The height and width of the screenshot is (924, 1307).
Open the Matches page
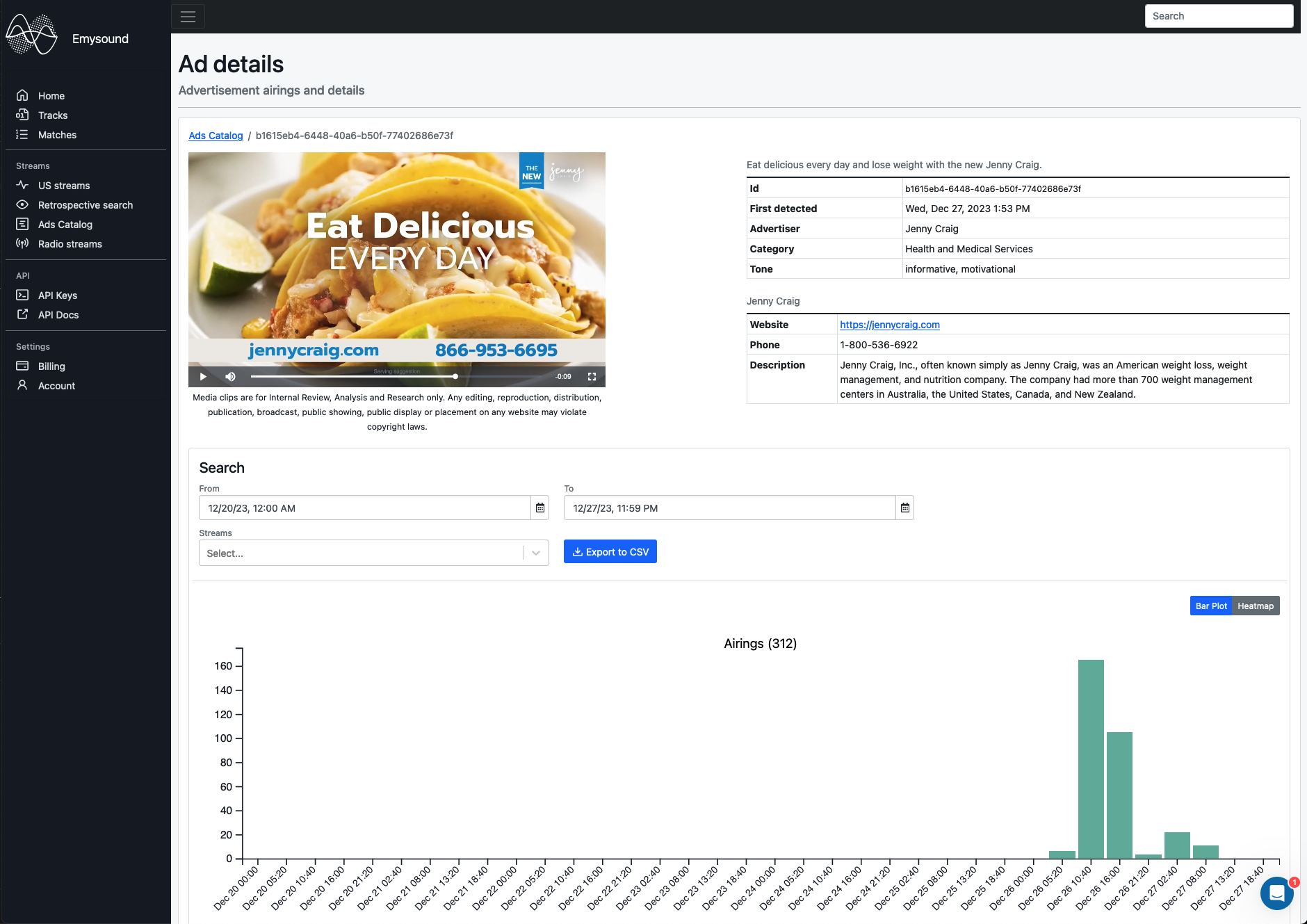(x=57, y=135)
